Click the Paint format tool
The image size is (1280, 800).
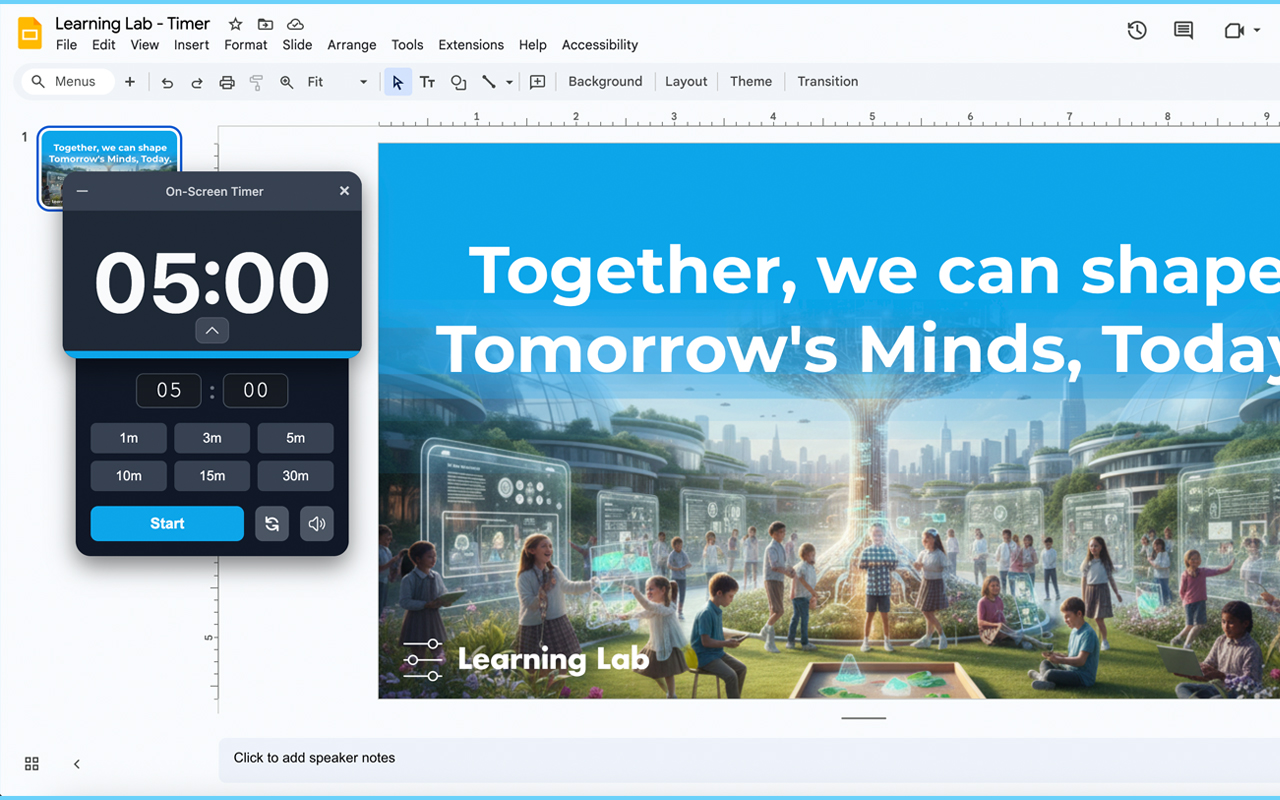click(x=256, y=82)
